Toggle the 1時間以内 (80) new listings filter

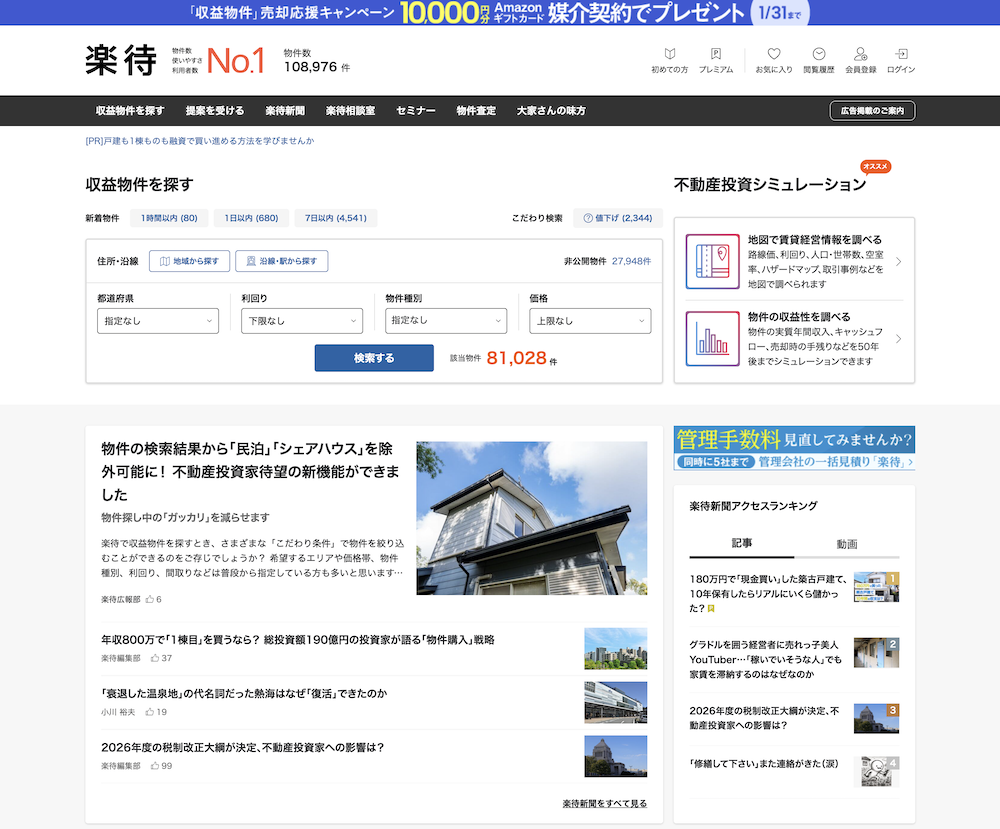coord(168,217)
